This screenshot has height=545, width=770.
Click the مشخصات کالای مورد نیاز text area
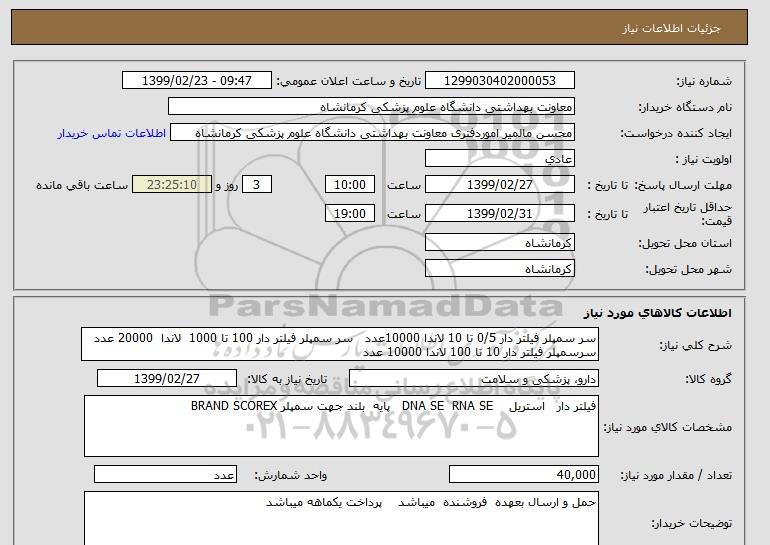341,426
